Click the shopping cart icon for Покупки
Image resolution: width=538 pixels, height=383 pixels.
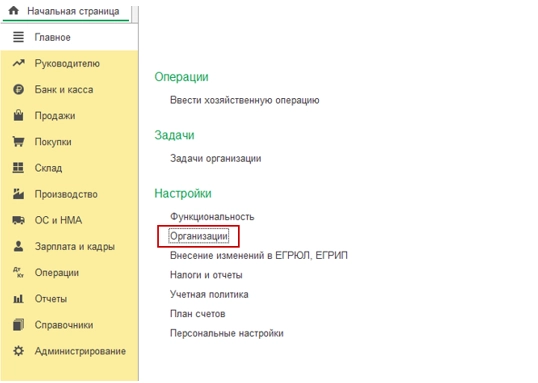point(19,141)
